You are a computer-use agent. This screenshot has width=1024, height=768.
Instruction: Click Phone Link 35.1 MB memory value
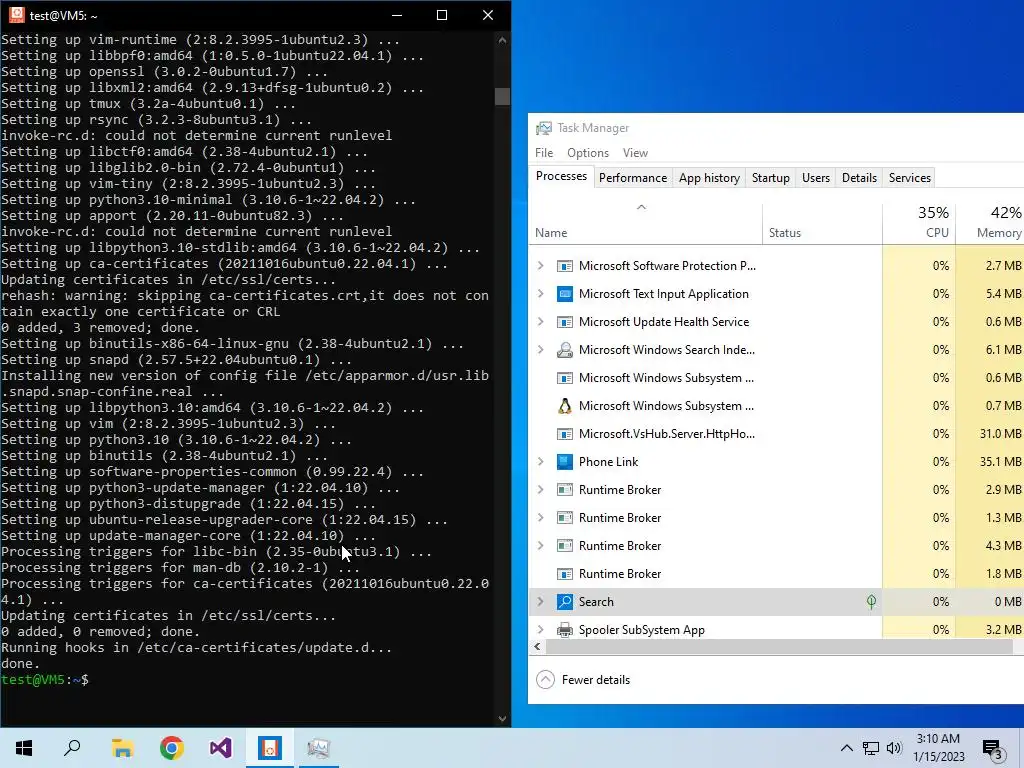click(1000, 462)
